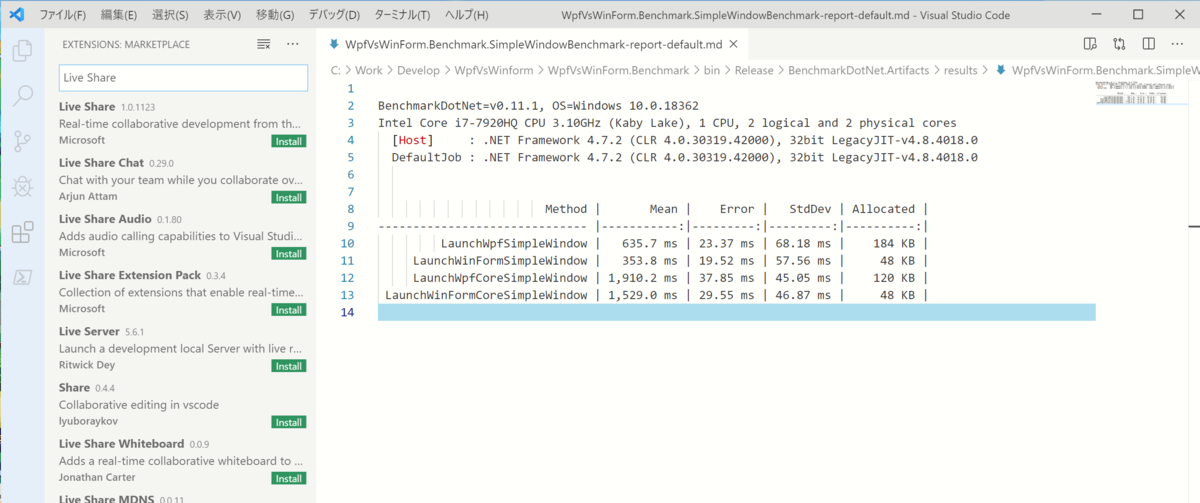
Task: Open the Debug view in activity bar
Action: (22, 187)
